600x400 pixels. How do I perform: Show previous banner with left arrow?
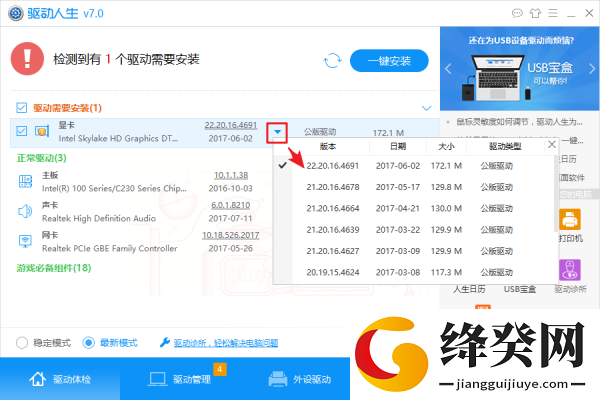pyautogui.click(x=448, y=69)
